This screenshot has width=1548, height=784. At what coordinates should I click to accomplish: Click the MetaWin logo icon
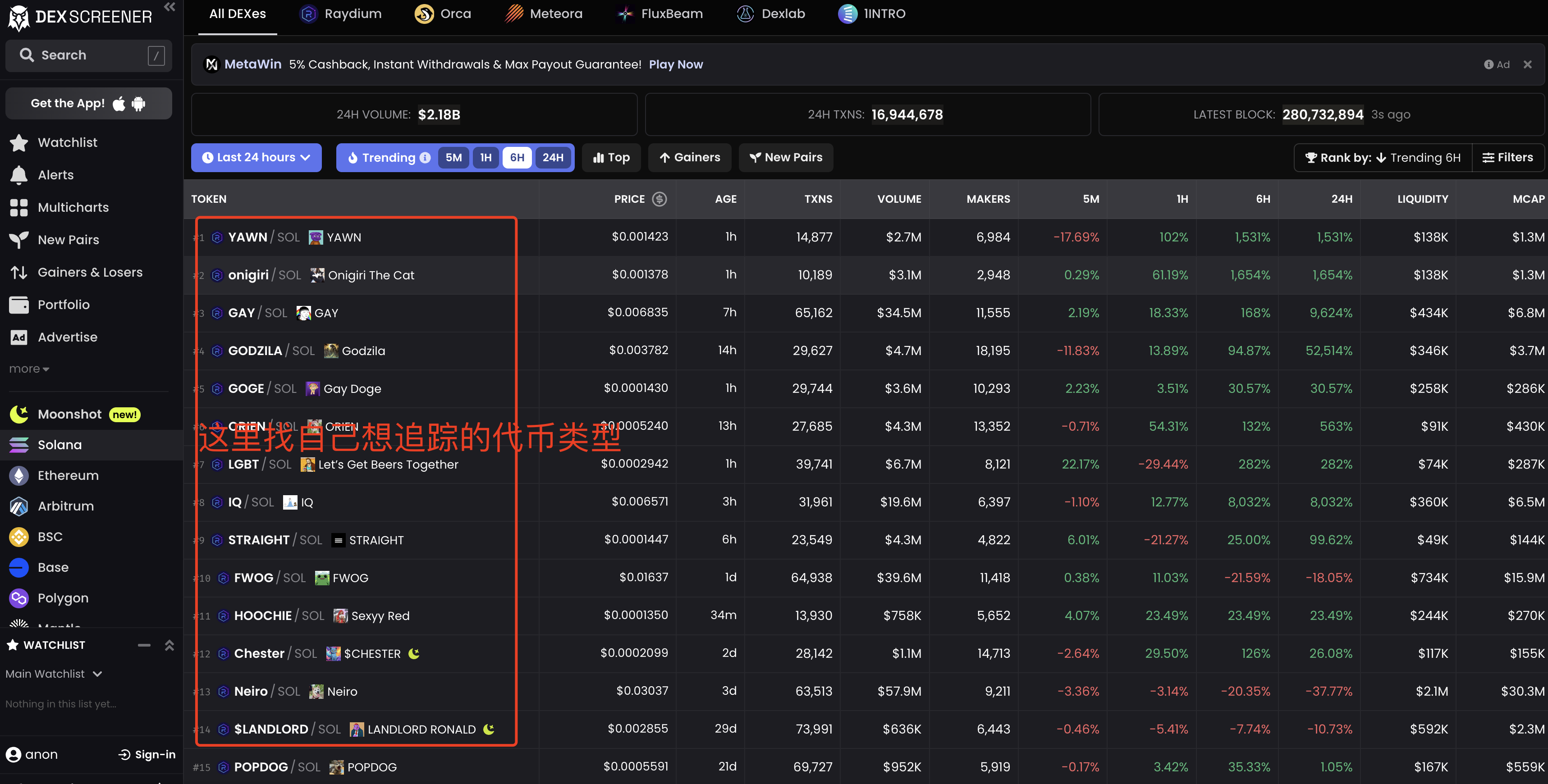[211, 64]
